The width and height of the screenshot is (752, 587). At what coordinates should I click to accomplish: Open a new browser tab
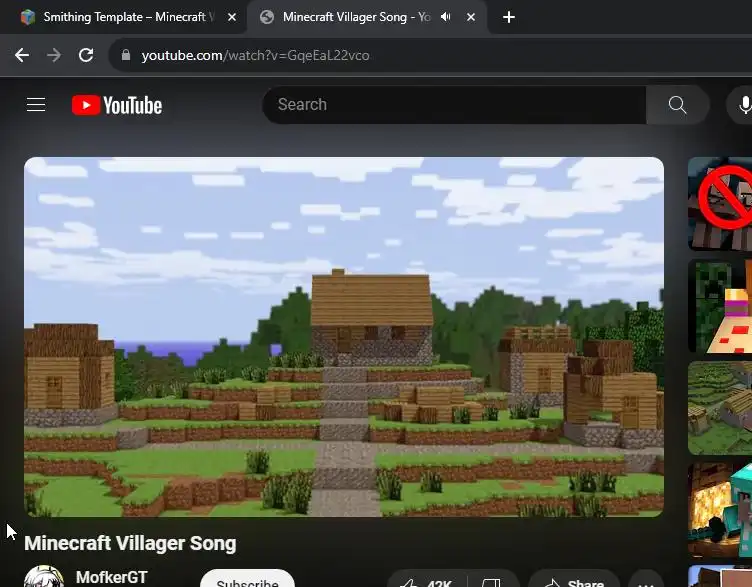pos(509,17)
